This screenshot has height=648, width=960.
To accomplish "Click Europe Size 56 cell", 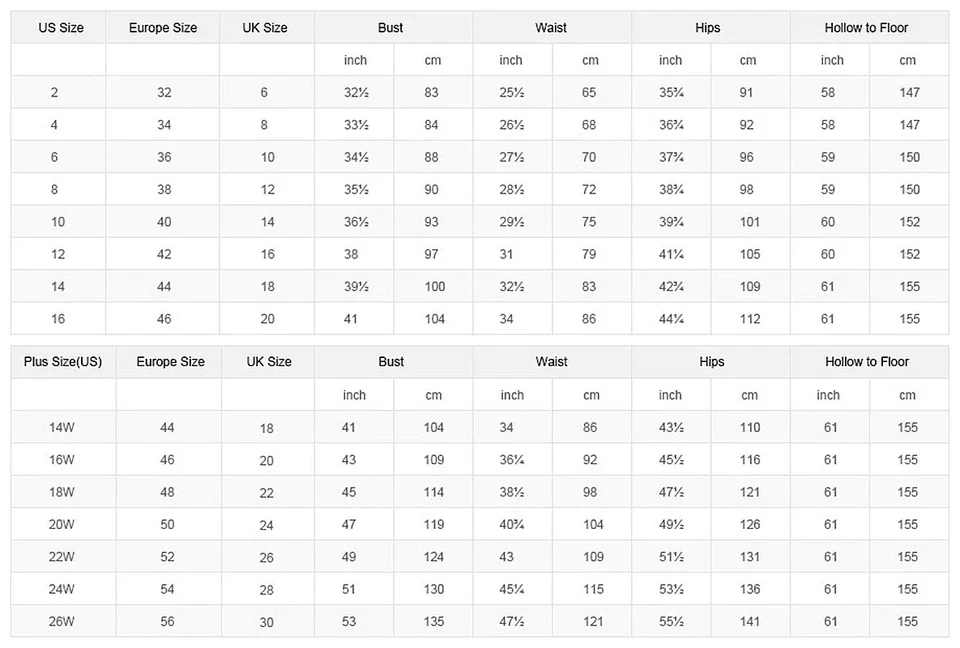I will (x=167, y=622).
